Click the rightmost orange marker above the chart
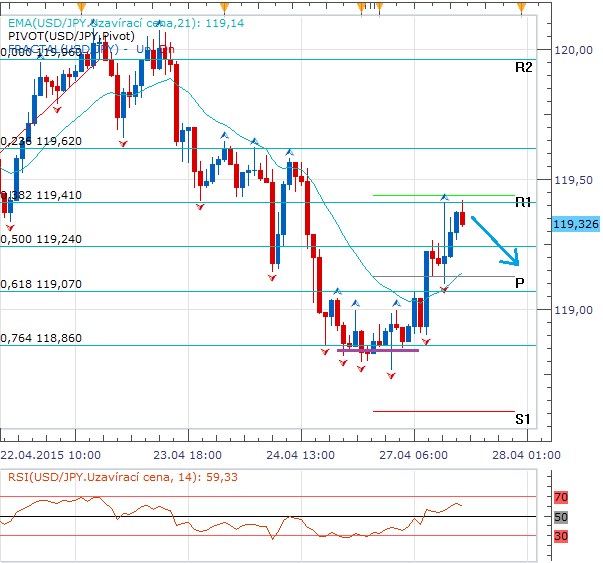Screen dimensions: 603x563 522,7
